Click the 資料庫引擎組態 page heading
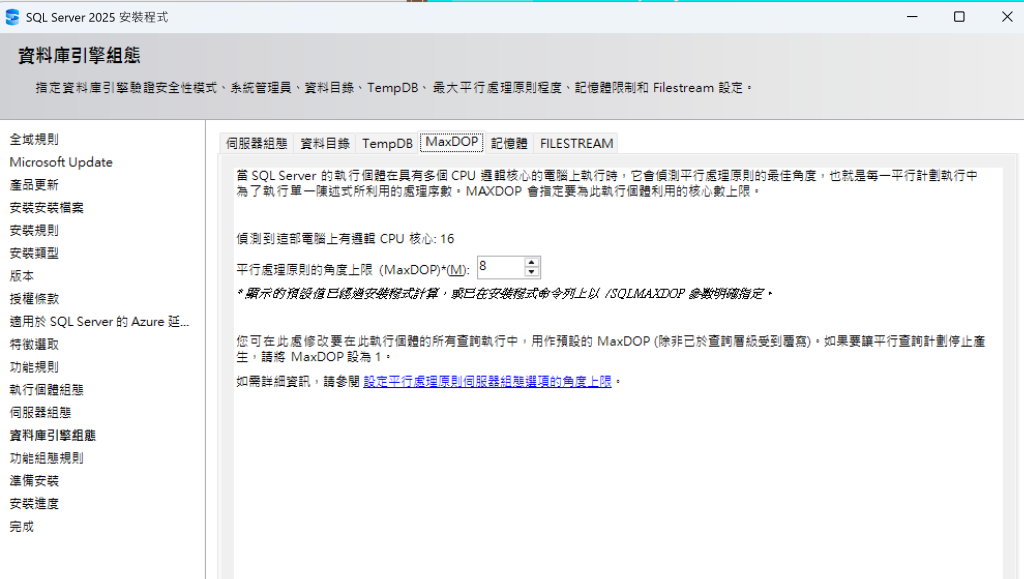The width and height of the screenshot is (1024, 579). (79, 55)
